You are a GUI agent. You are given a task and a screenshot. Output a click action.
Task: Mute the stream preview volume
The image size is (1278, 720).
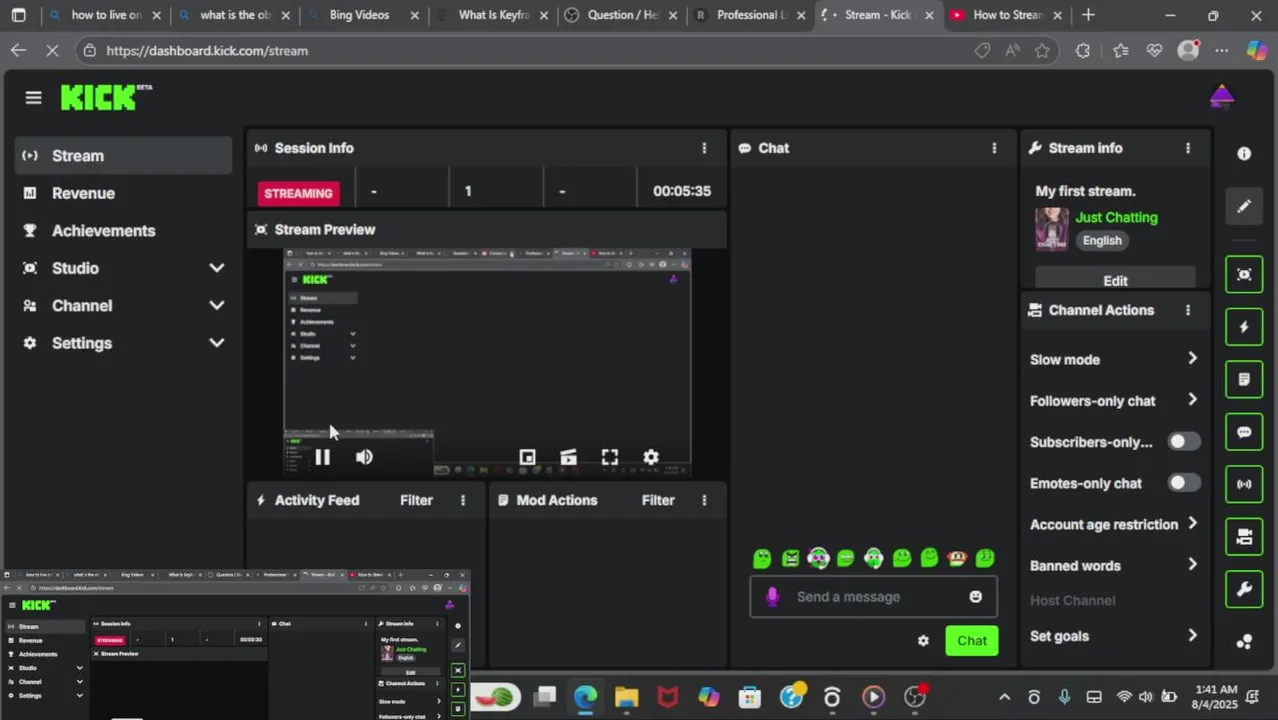[364, 457]
